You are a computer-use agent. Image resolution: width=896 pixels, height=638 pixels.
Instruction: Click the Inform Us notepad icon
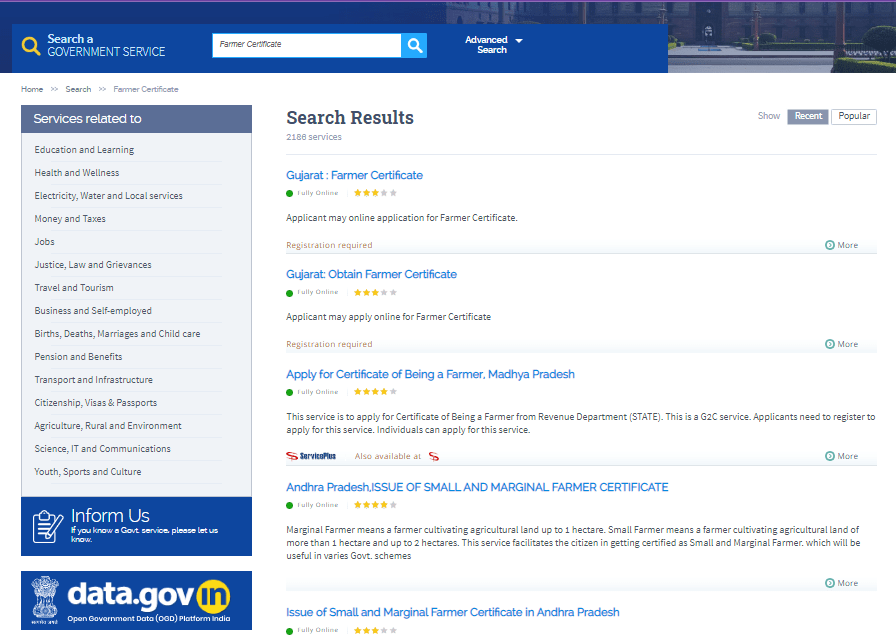point(48,526)
